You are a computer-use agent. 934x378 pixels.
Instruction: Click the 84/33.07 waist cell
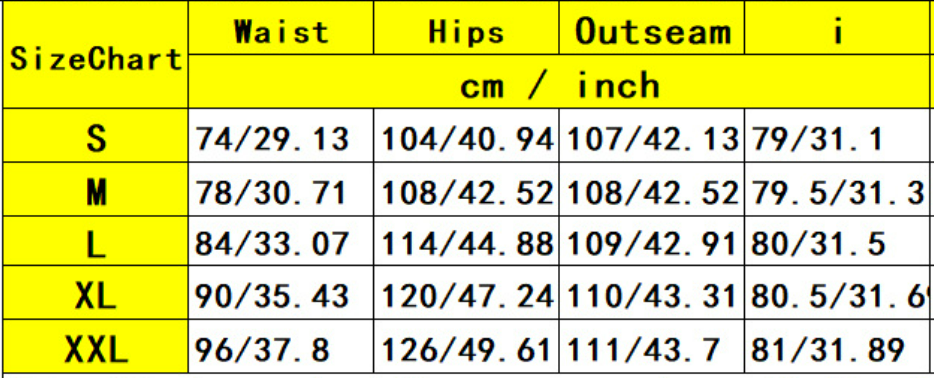pos(281,240)
